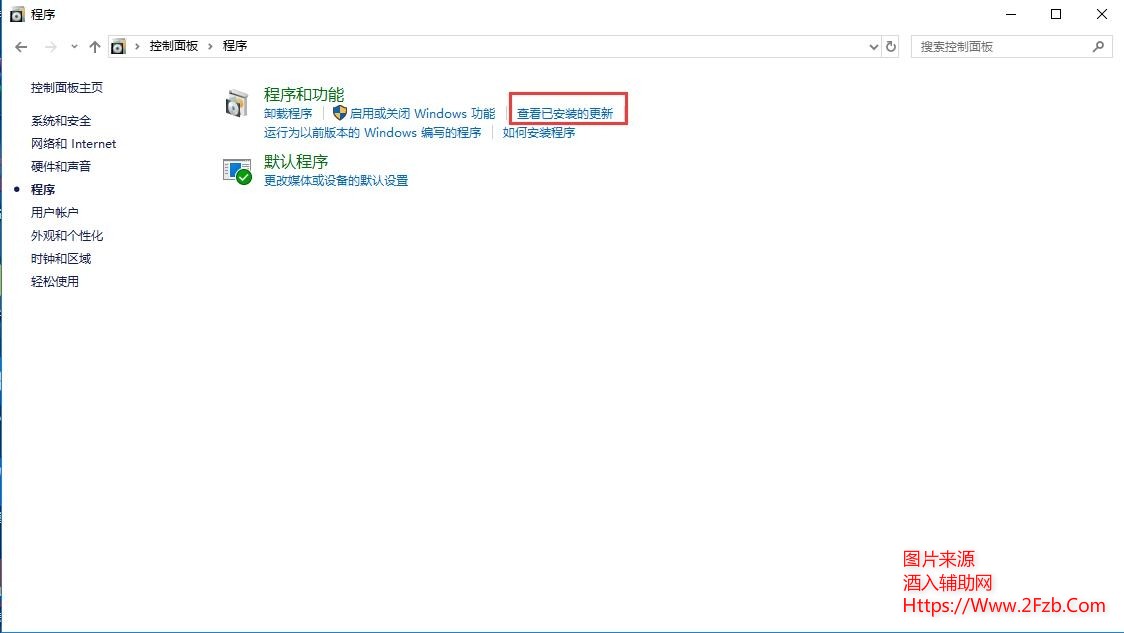Open 系统和安全 category
Viewport: 1124px width, 633px height.
(61, 120)
